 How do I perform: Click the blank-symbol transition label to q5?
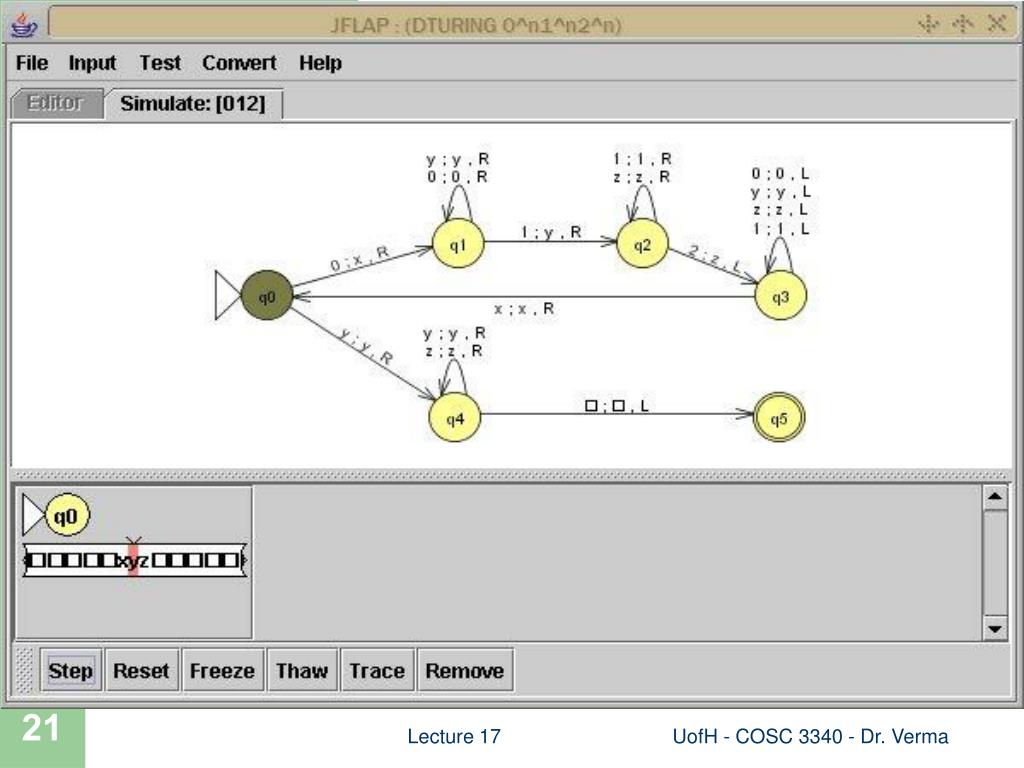[x=616, y=406]
